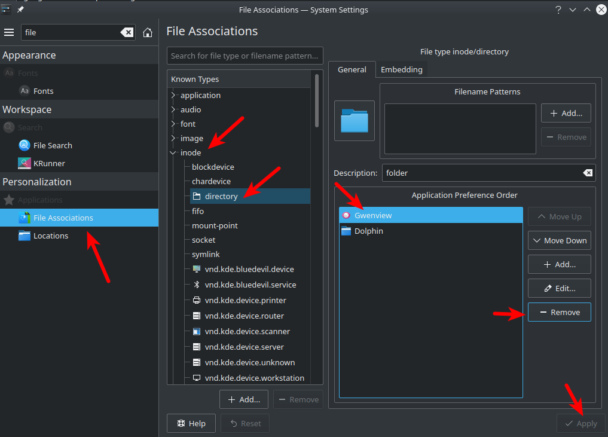
Task: Clear the sidebar search field text
Action: pyautogui.click(x=127, y=32)
